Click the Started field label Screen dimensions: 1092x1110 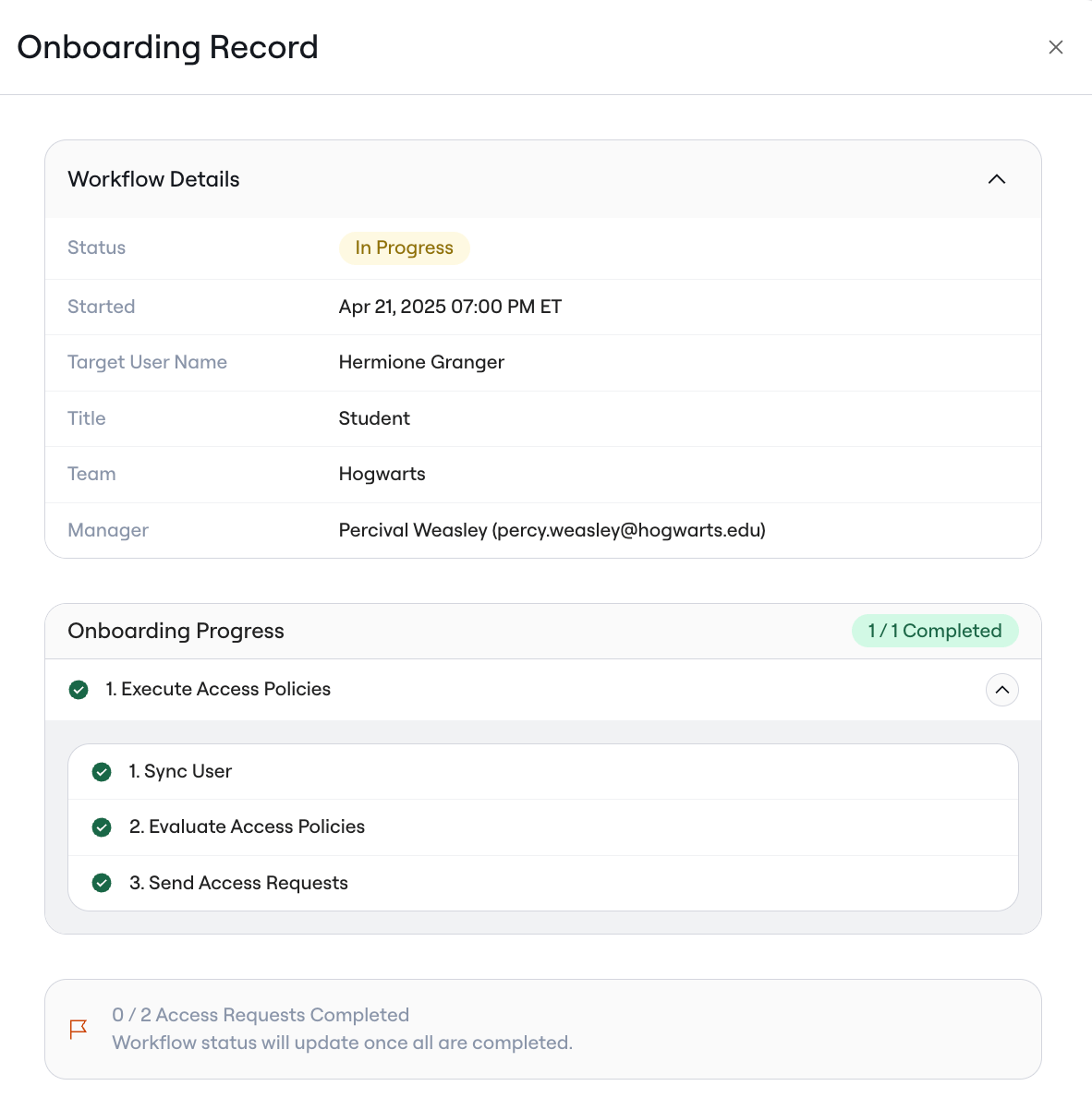pyautogui.click(x=101, y=307)
